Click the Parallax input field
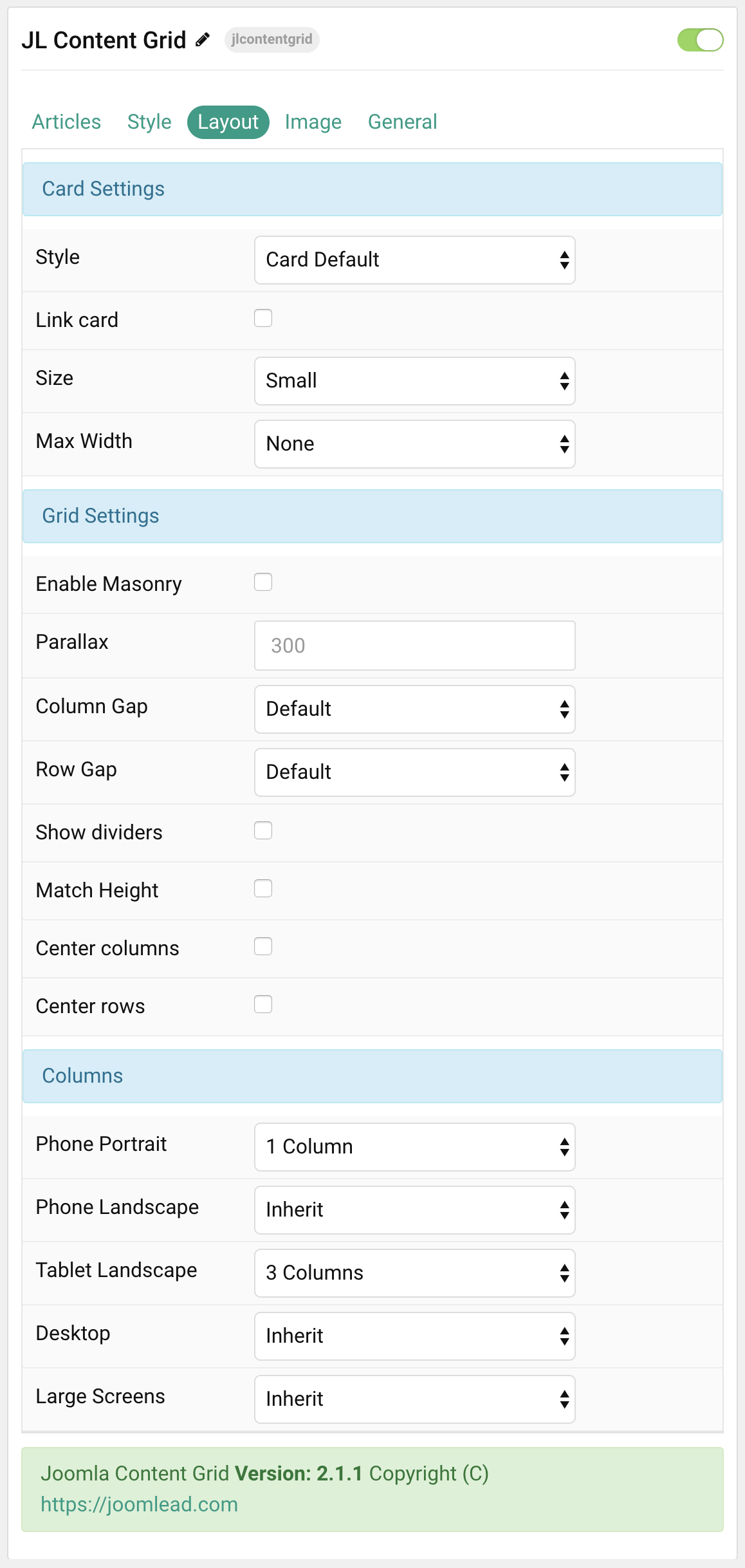The height and width of the screenshot is (1568, 745). click(414, 645)
